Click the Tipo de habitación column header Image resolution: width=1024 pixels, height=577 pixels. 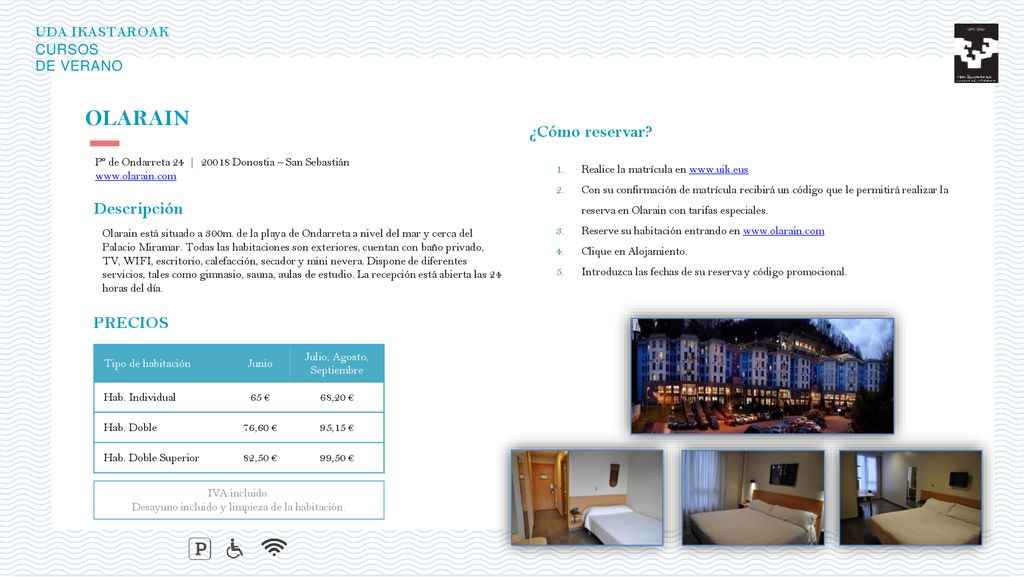pos(147,364)
